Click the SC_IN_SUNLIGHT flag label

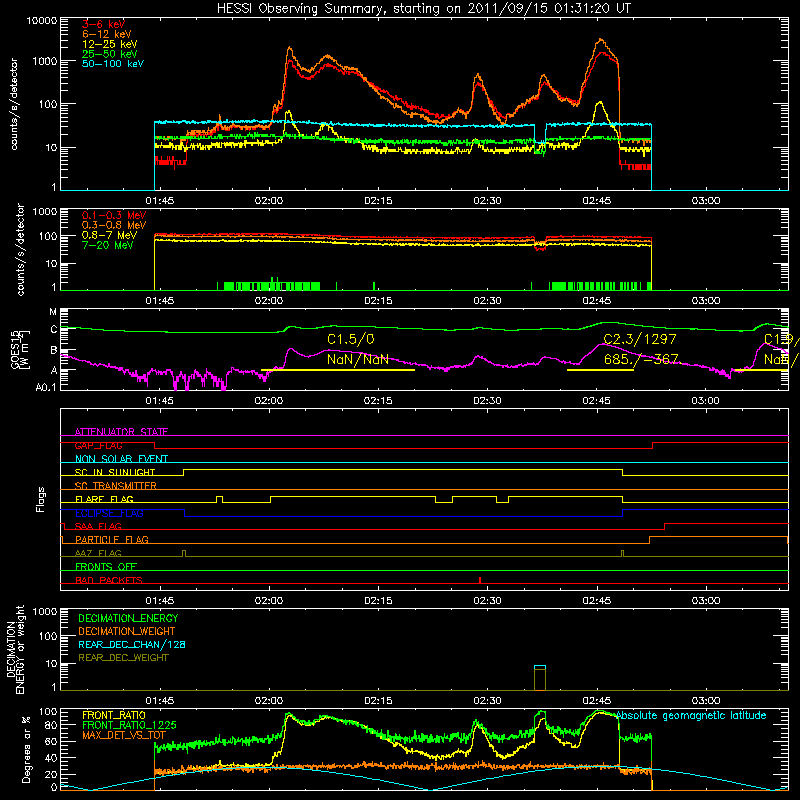(x=115, y=472)
